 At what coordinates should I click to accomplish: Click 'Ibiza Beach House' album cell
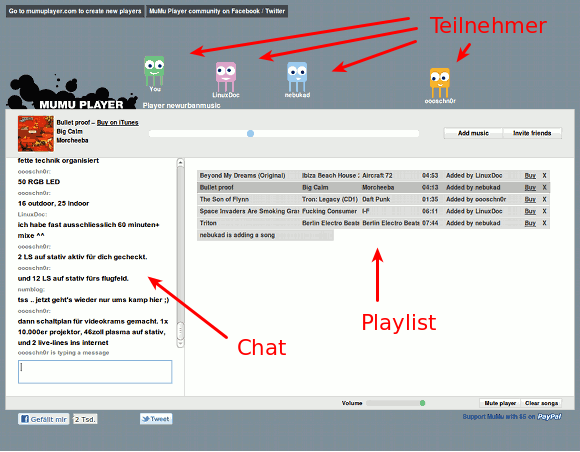coord(330,175)
